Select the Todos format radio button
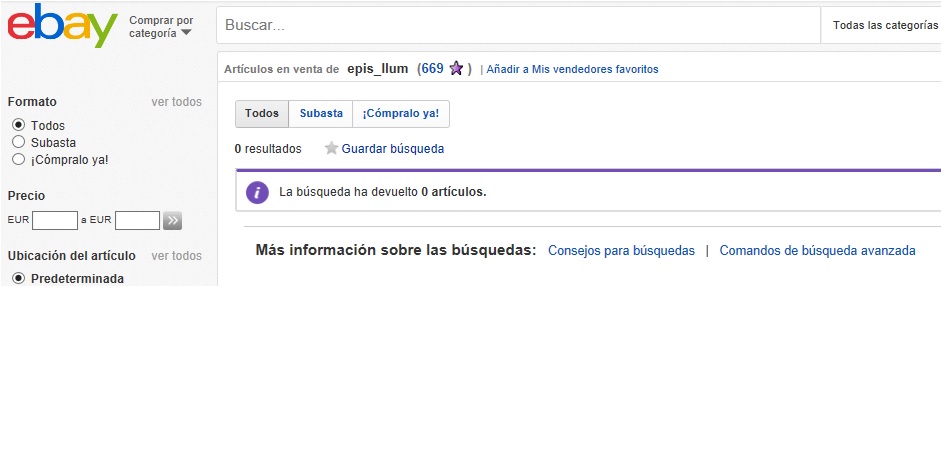The image size is (942, 472). 19,125
